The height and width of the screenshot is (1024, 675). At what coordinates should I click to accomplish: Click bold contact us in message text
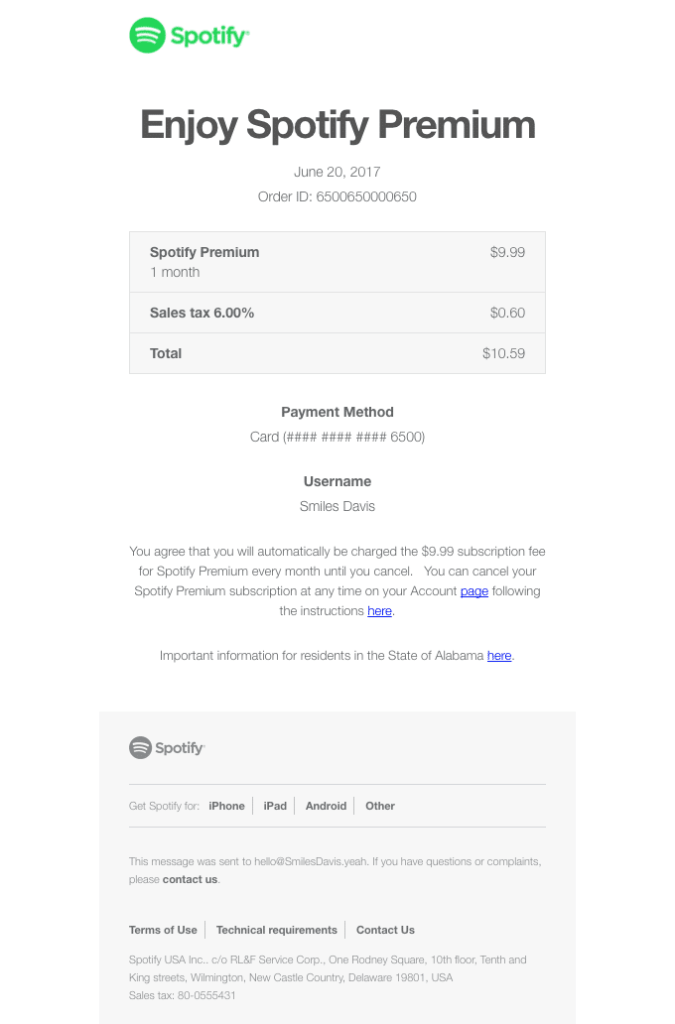190,880
